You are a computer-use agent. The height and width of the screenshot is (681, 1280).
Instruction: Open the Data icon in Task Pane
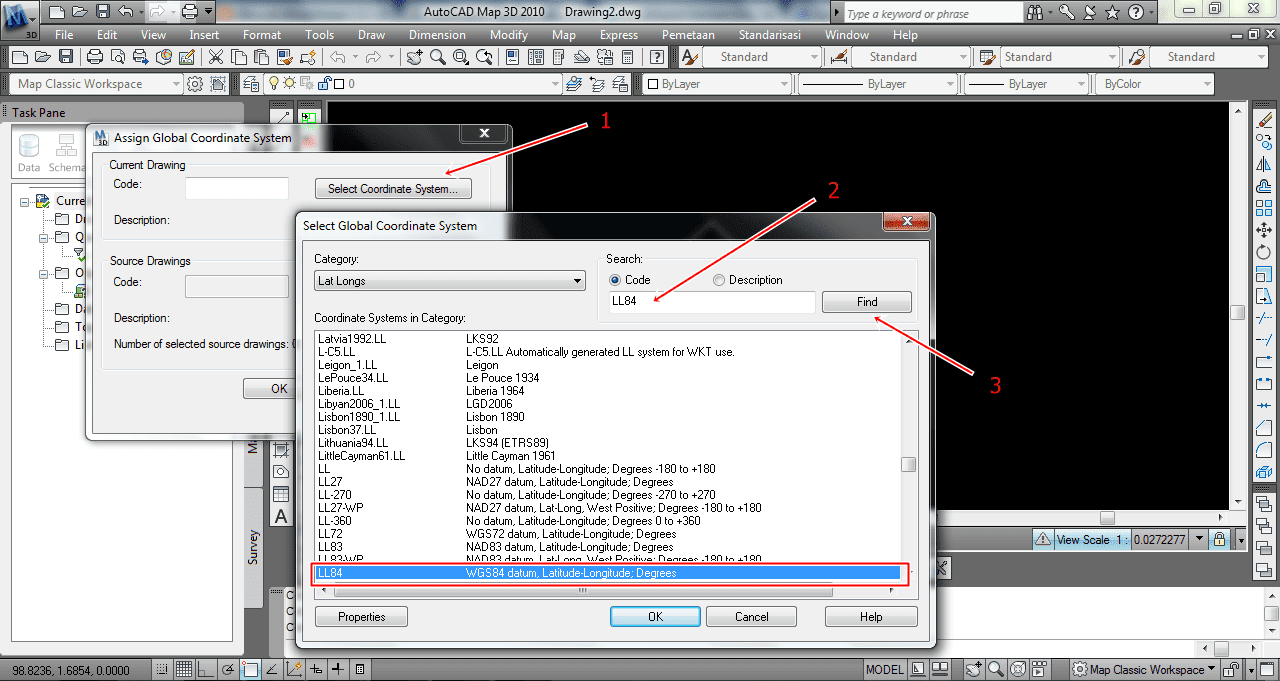[x=29, y=153]
